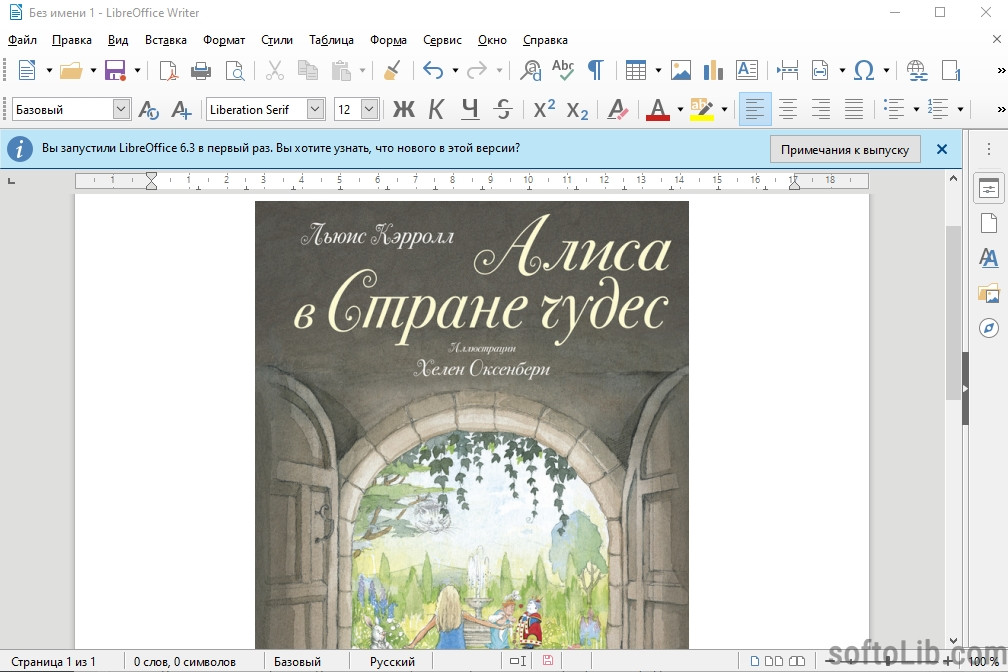Open the Таблица menu
Screen dimensions: 1008x672
[x=331, y=40]
